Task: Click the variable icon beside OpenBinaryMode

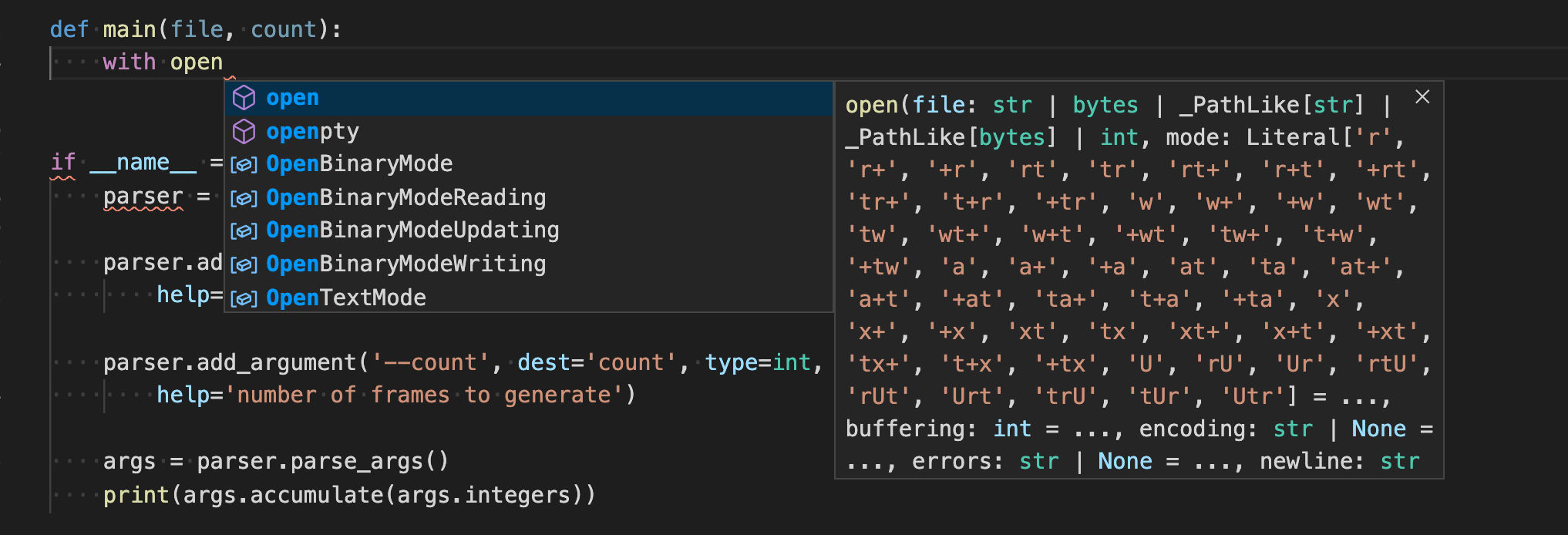Action: pos(244,165)
